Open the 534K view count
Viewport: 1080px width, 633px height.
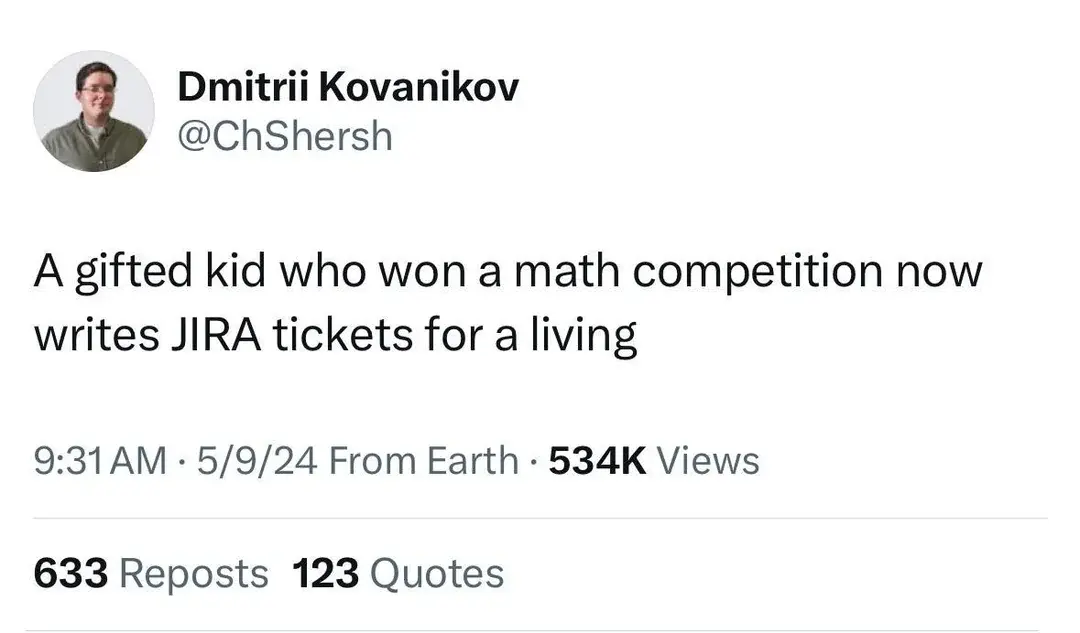[597, 461]
